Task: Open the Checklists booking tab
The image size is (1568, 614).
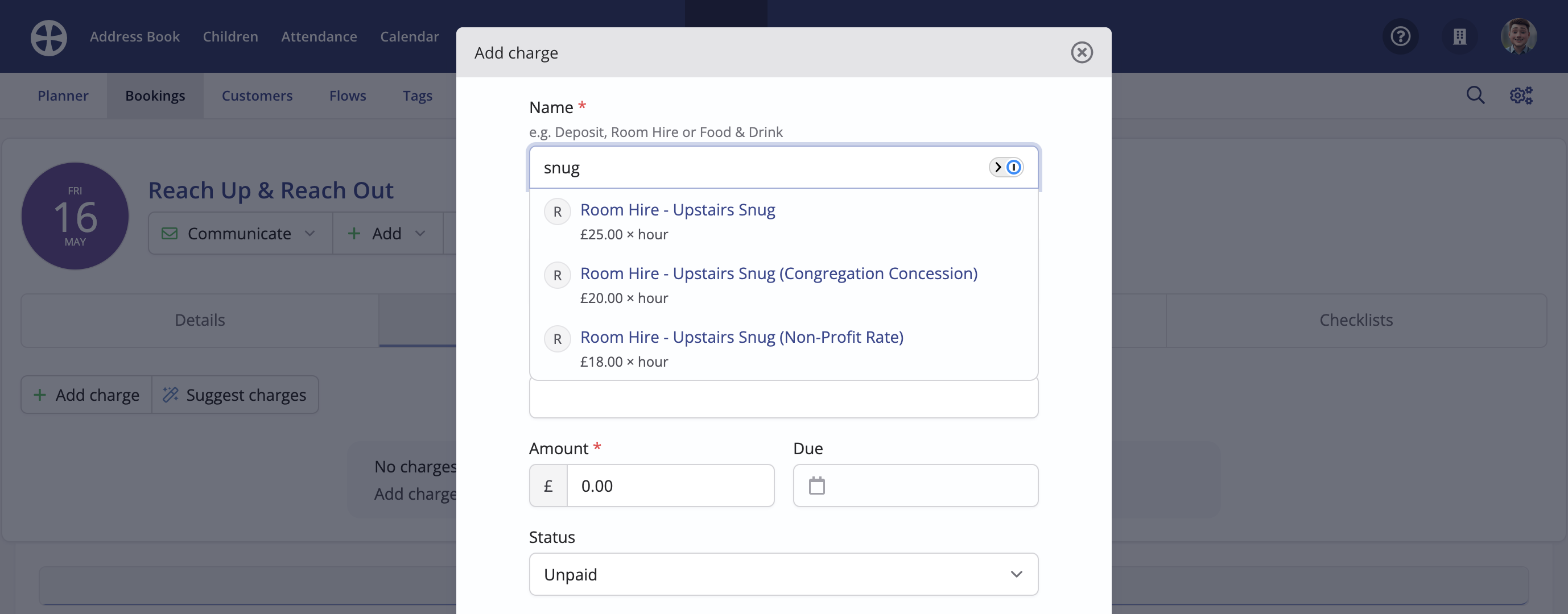Action: coord(1356,320)
